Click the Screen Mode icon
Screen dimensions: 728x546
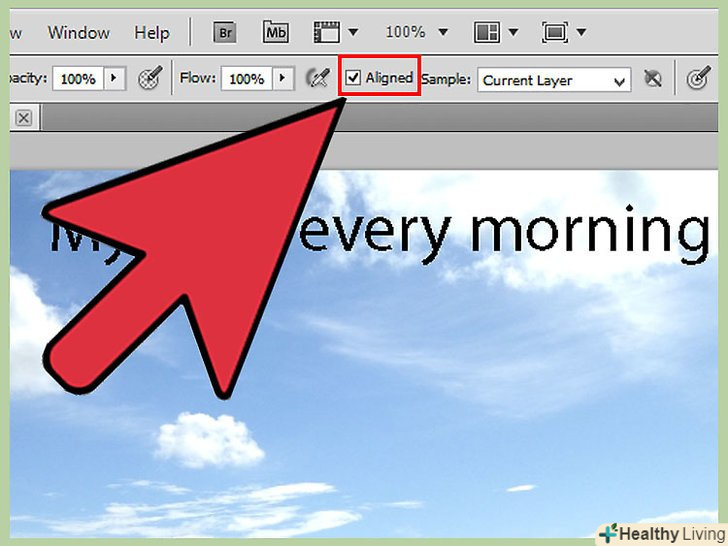[x=555, y=32]
